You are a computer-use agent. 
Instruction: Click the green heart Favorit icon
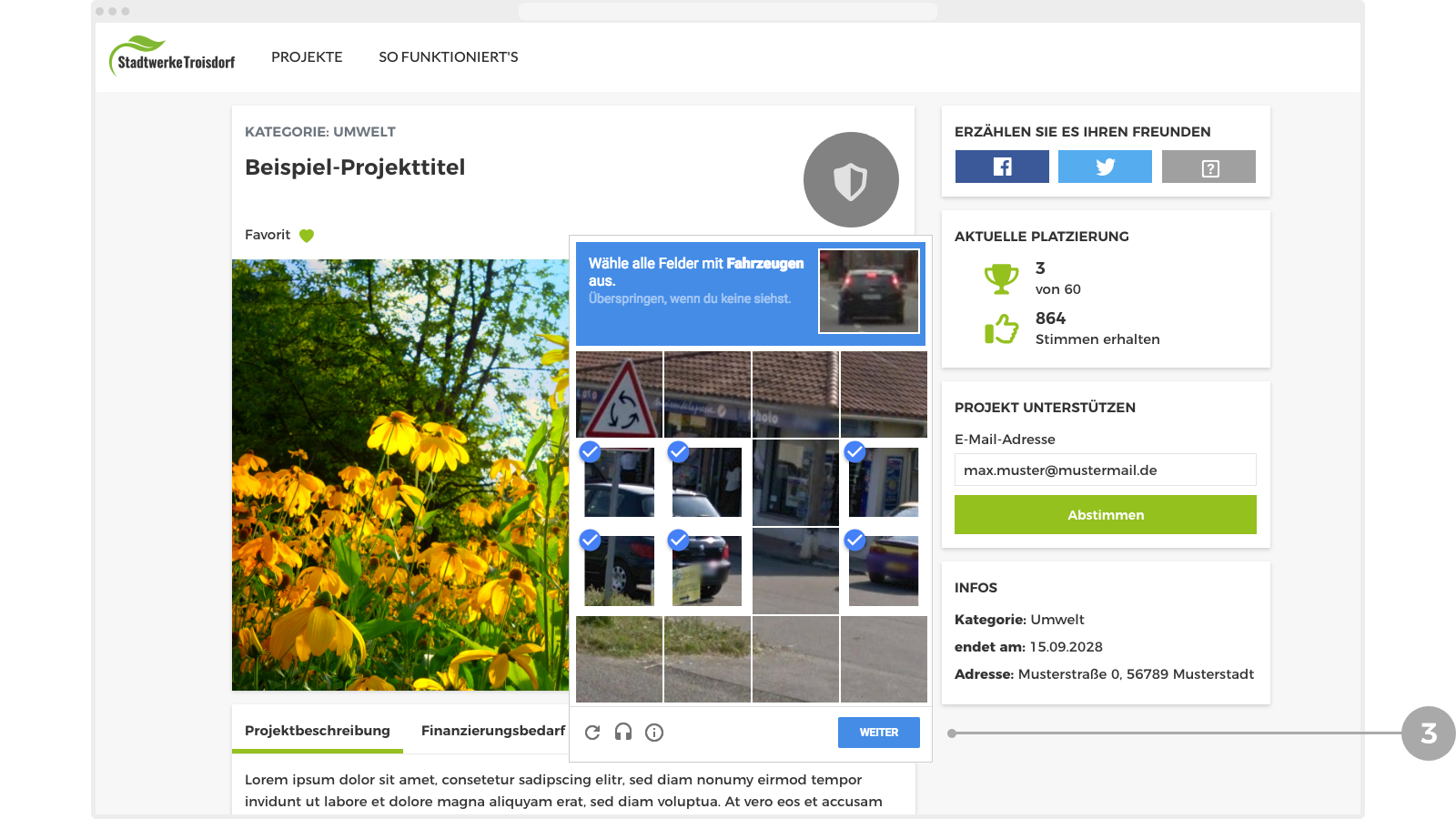307,236
